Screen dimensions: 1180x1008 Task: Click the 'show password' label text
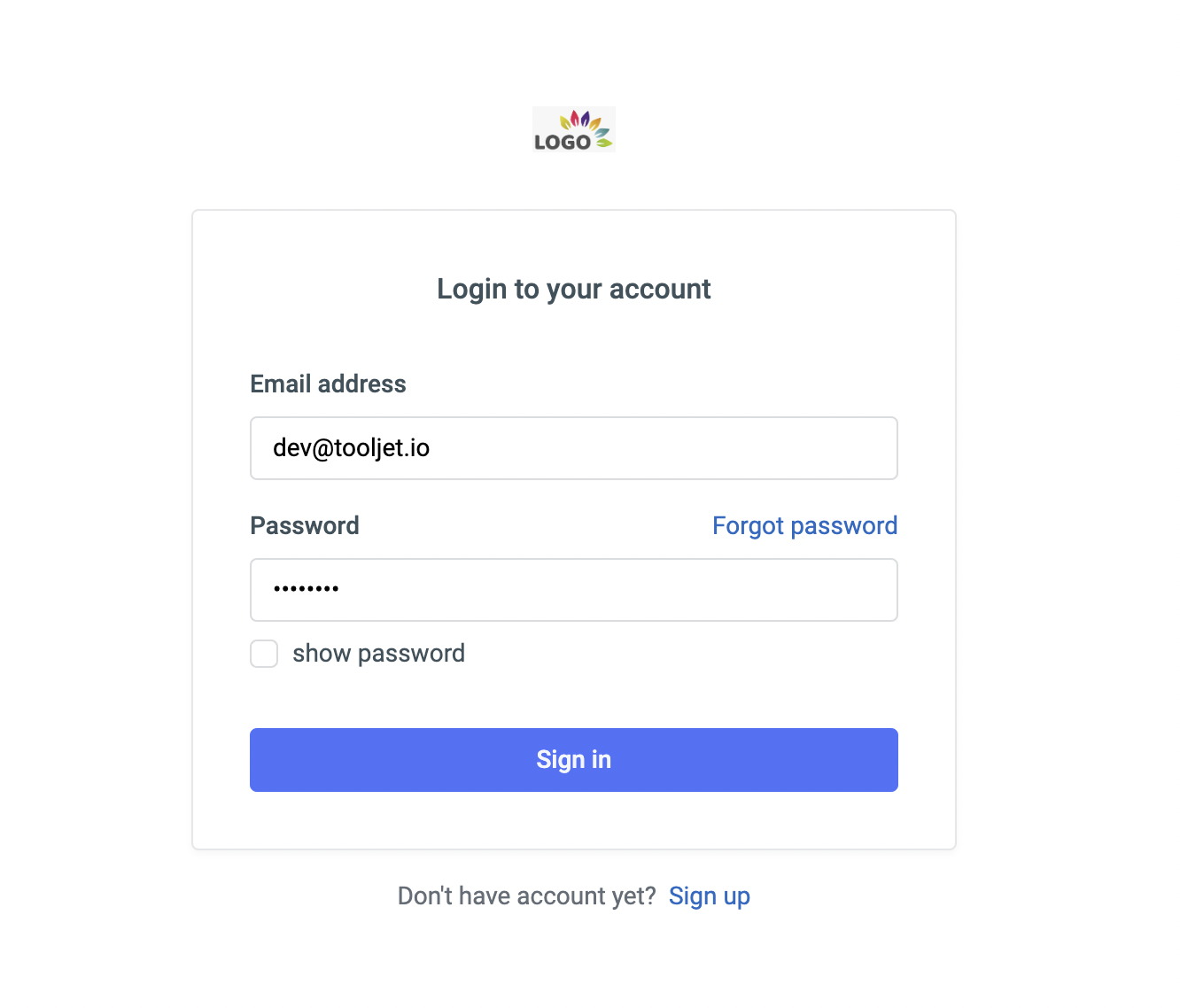pyautogui.click(x=378, y=654)
